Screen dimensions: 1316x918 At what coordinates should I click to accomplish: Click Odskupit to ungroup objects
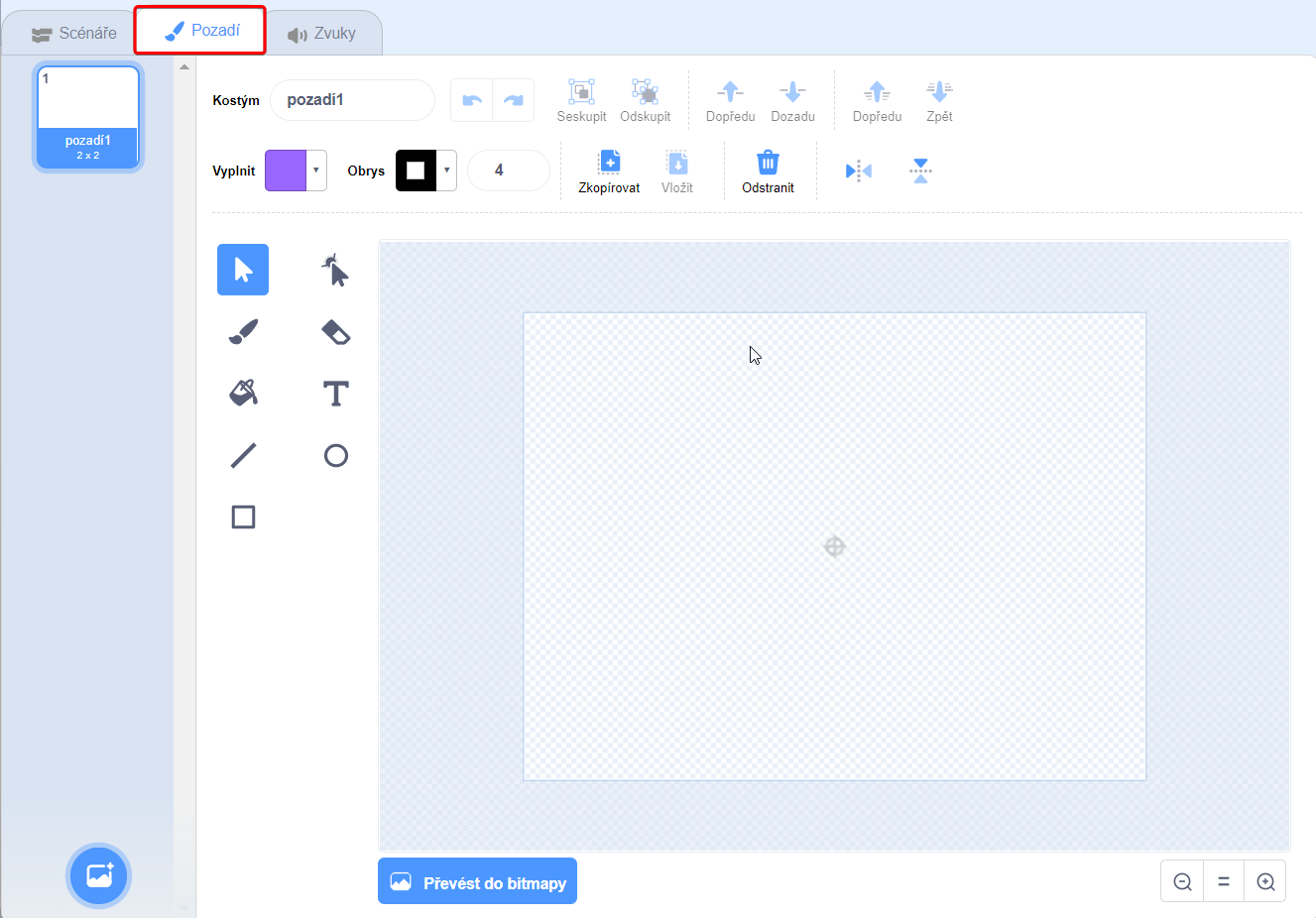(x=646, y=100)
